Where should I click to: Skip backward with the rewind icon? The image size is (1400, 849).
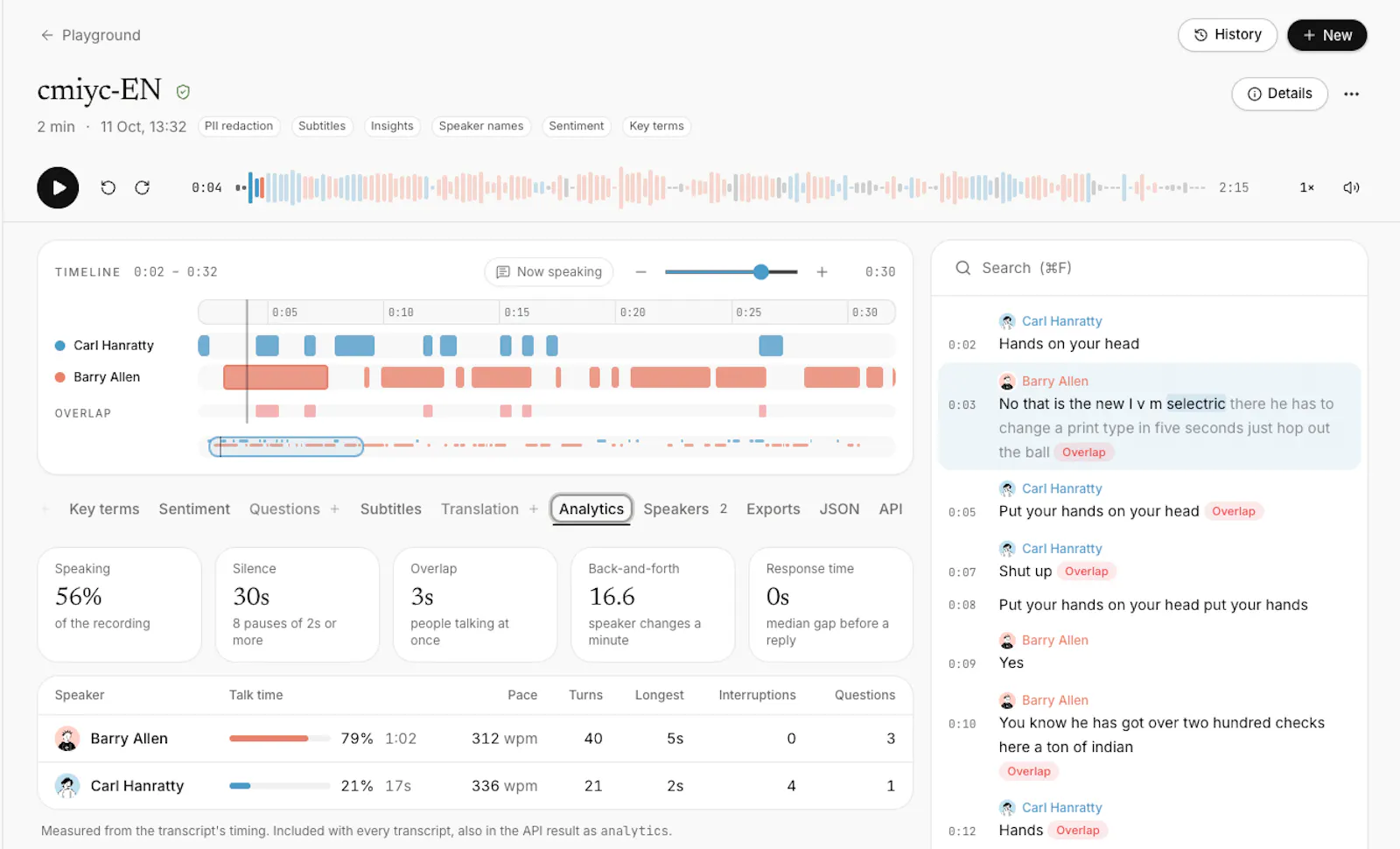tap(108, 187)
